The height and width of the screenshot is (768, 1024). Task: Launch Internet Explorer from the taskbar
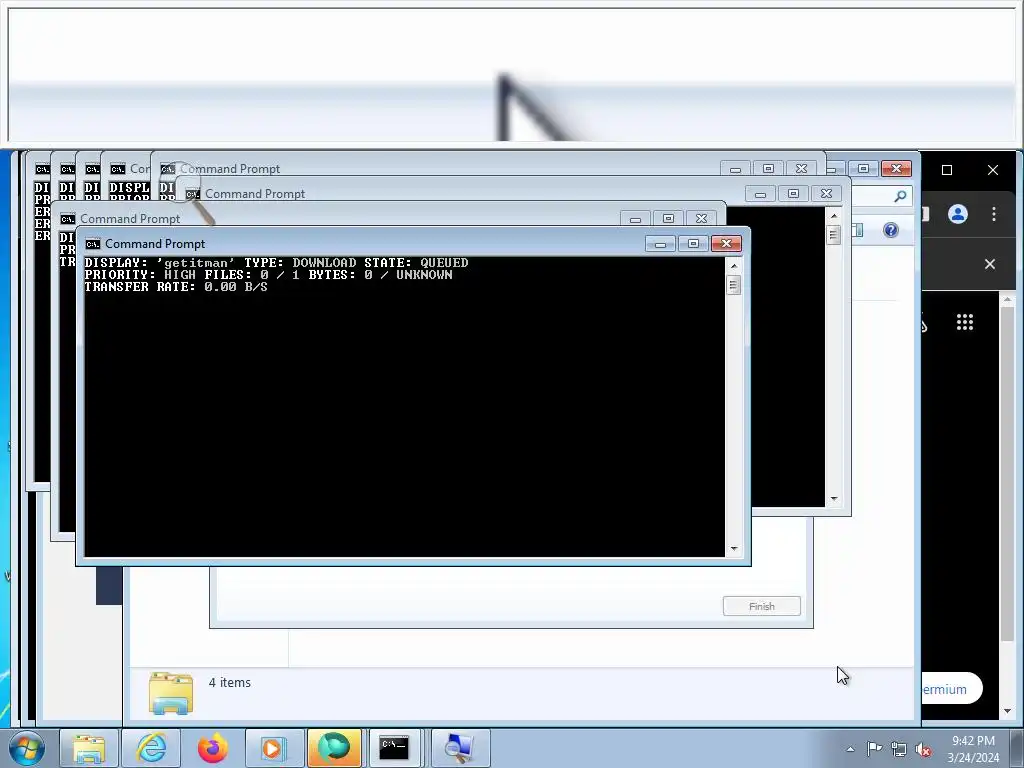(151, 748)
